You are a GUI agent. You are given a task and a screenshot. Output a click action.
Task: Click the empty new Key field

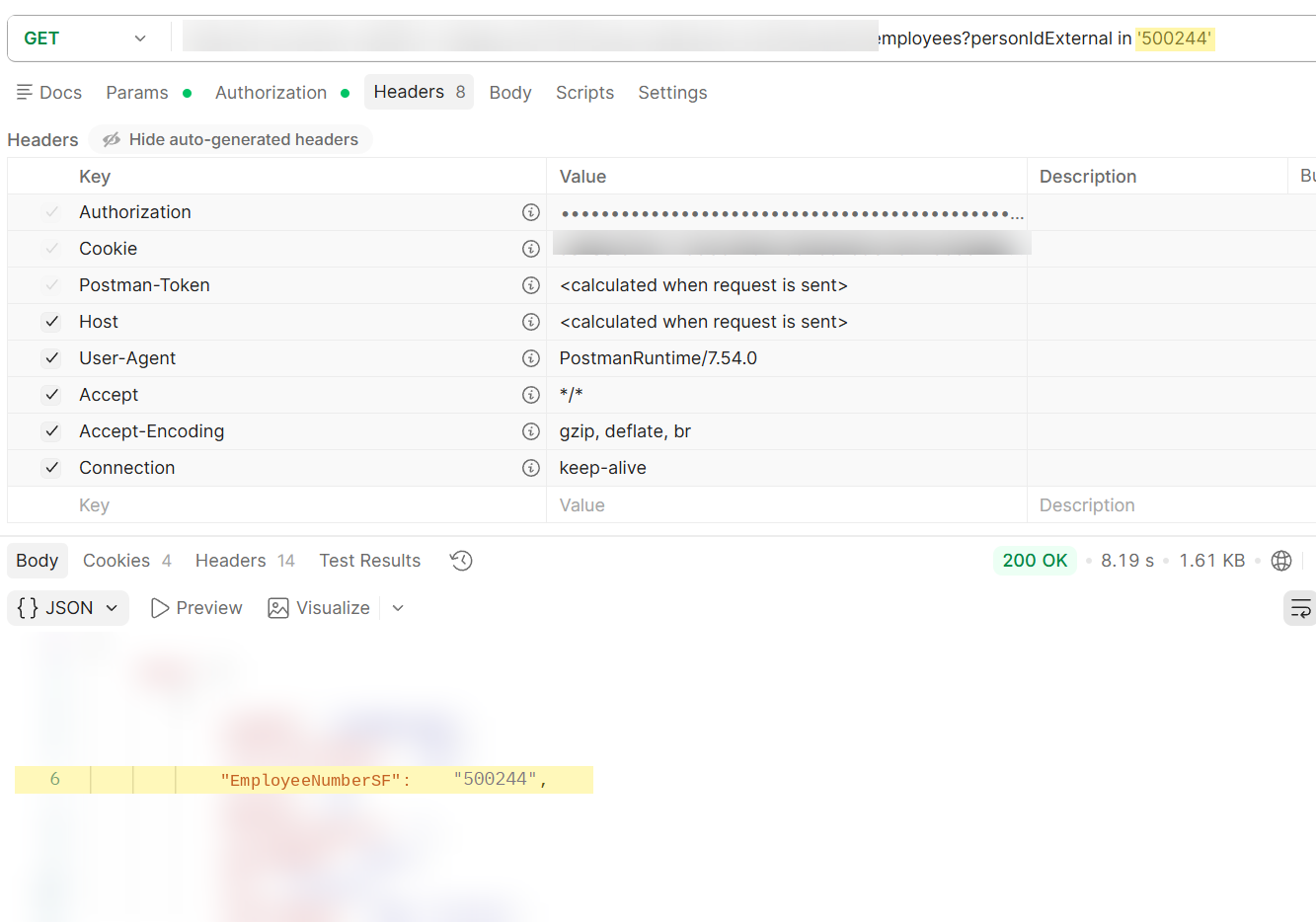(x=310, y=505)
